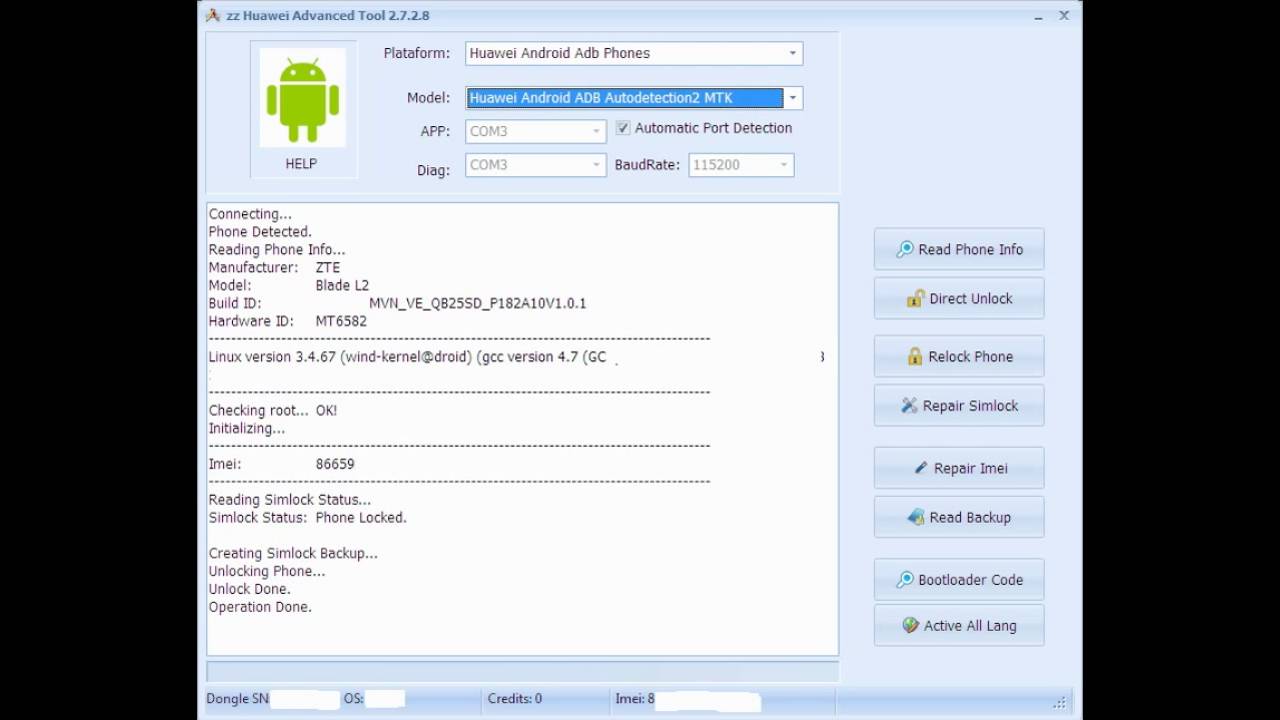This screenshot has height=720, width=1280.
Task: Click the Repair Imei button label
Action: tap(970, 468)
